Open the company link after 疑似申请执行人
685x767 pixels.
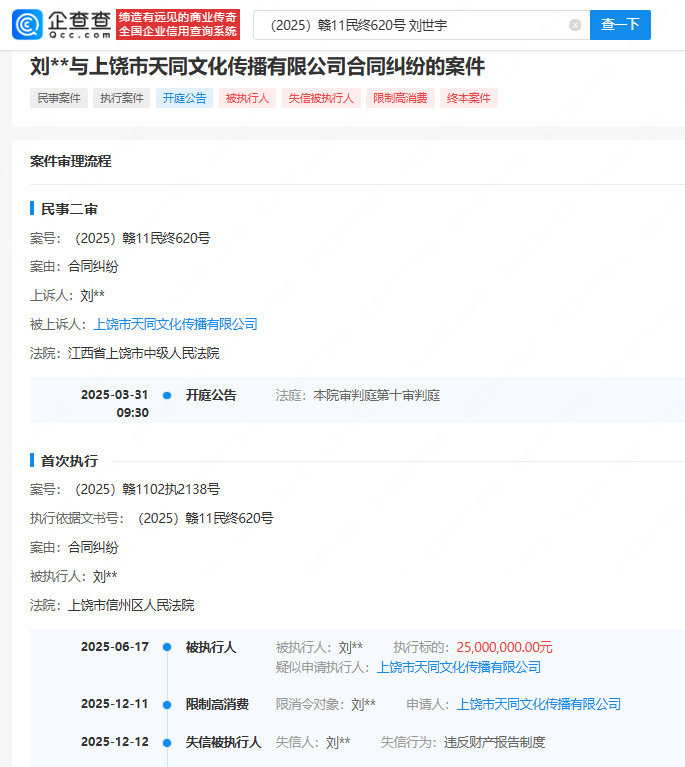(x=459, y=667)
